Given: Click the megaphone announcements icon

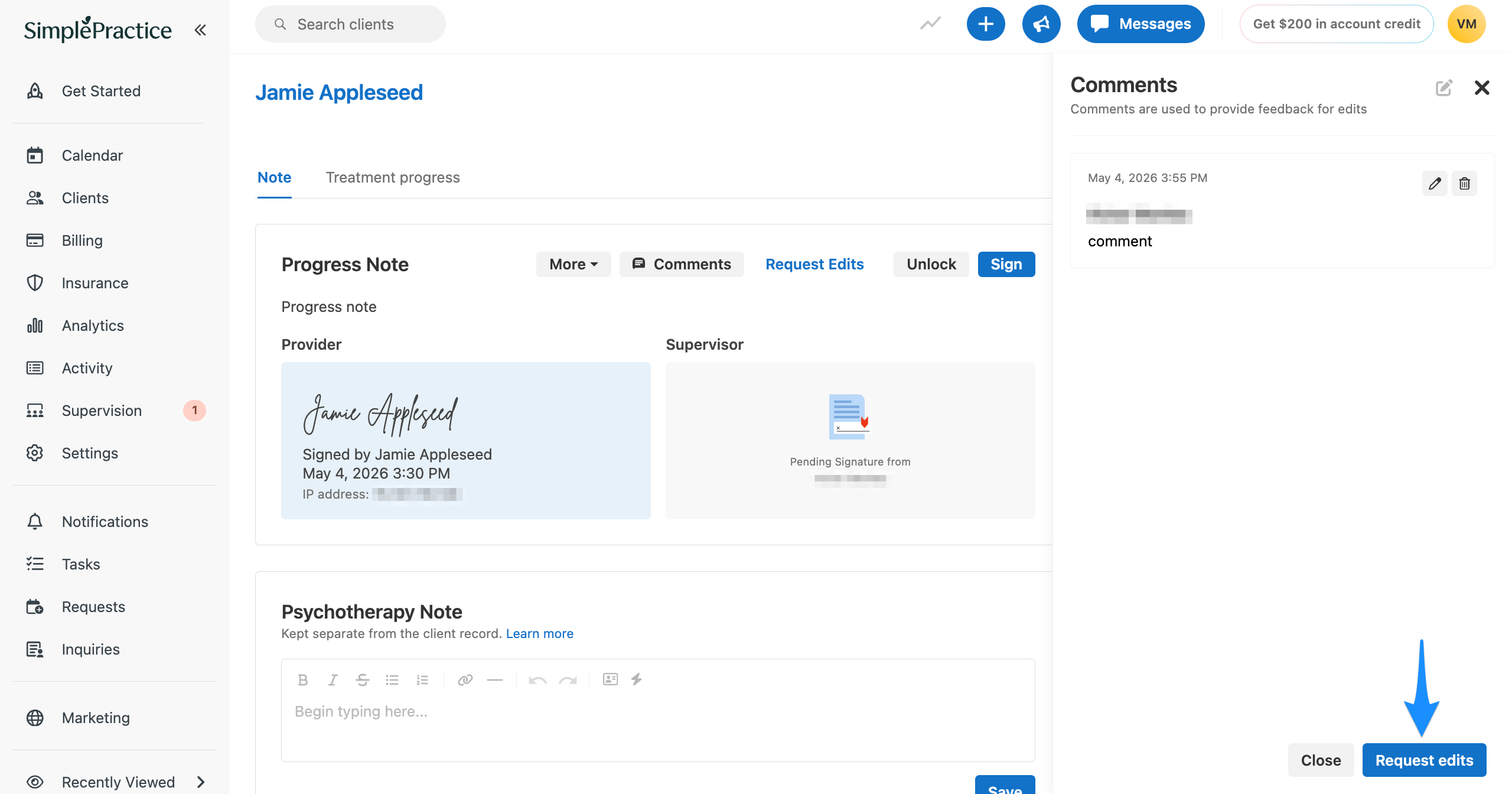Looking at the screenshot, I should coord(1041,24).
